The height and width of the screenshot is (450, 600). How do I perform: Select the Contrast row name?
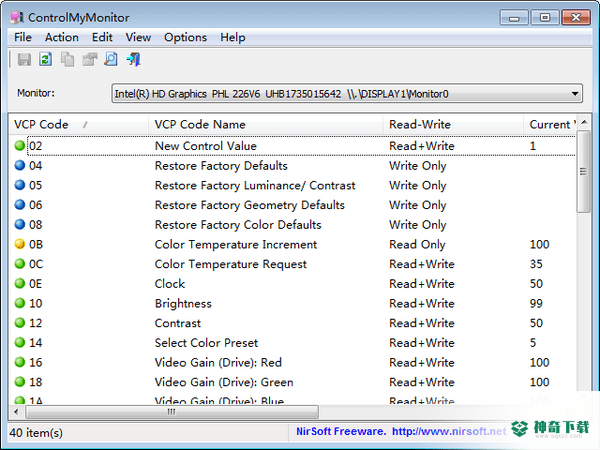(x=178, y=323)
